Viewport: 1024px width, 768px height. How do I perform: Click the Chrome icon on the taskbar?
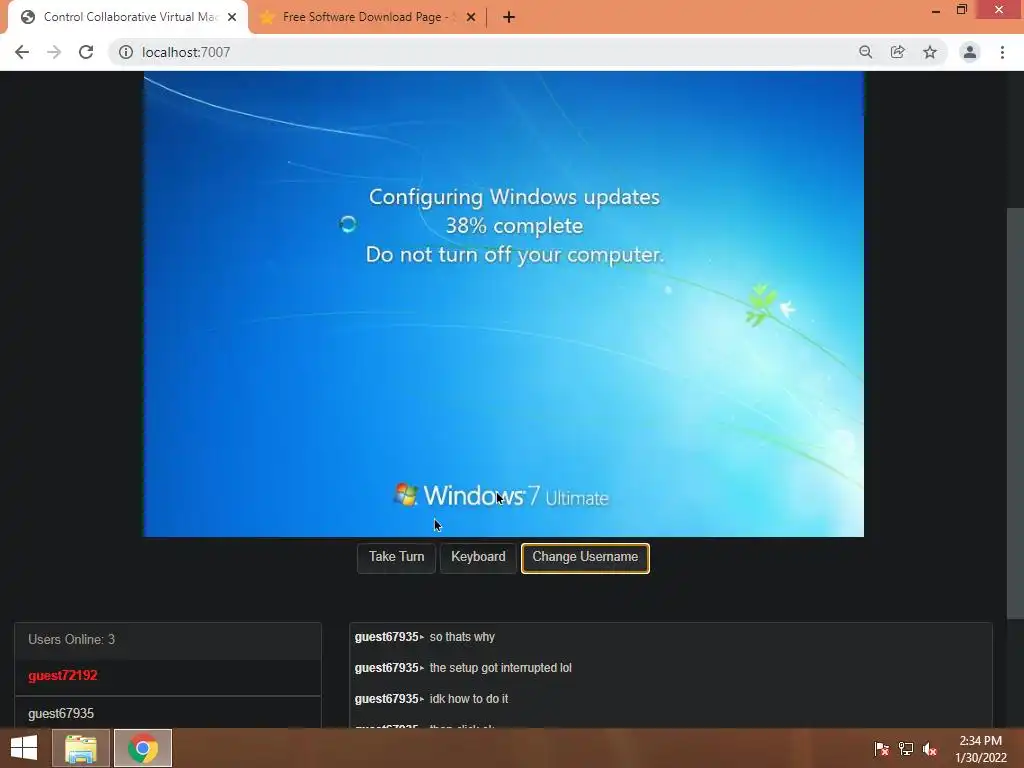(143, 748)
